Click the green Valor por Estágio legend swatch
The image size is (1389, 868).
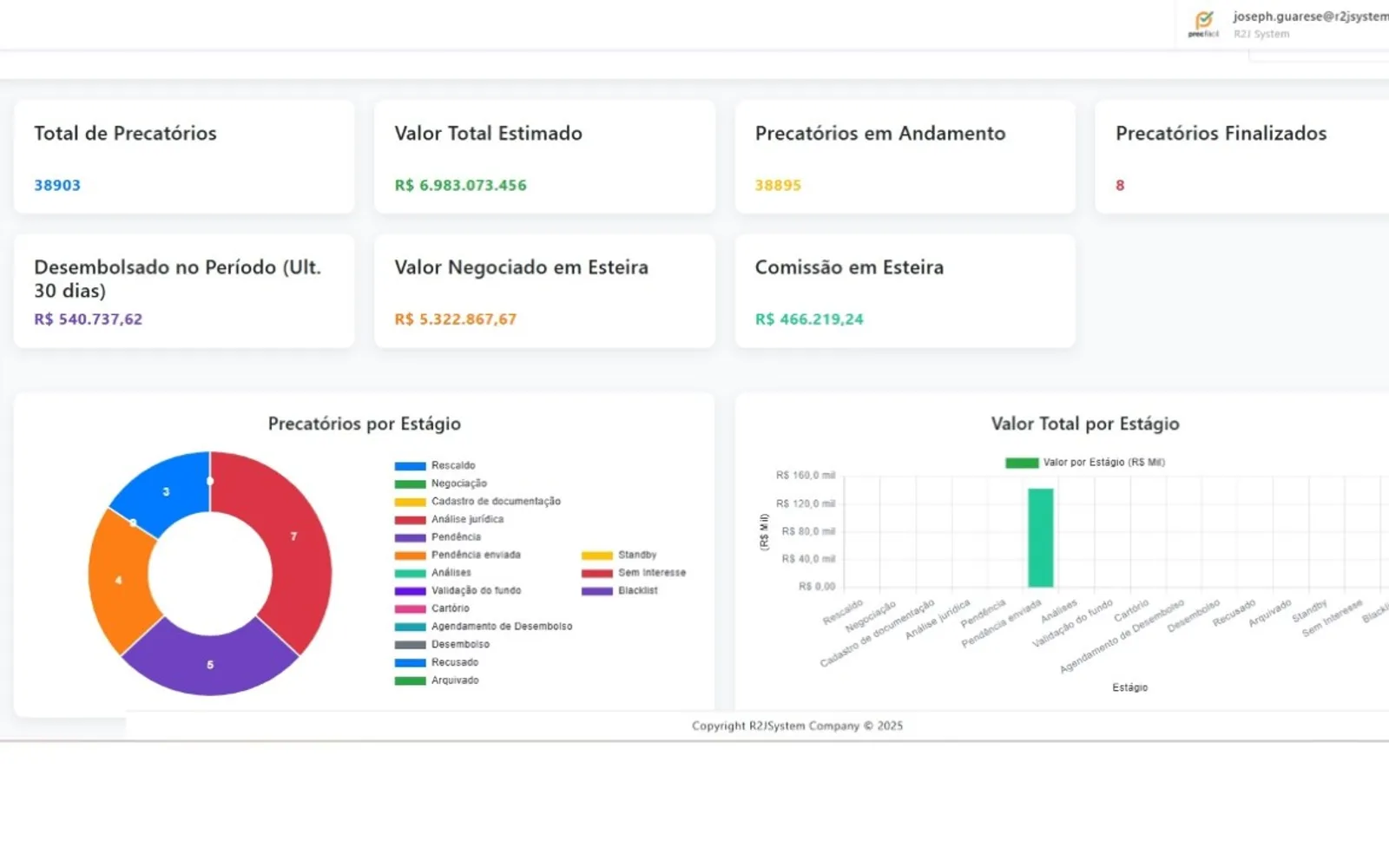[1022, 463]
